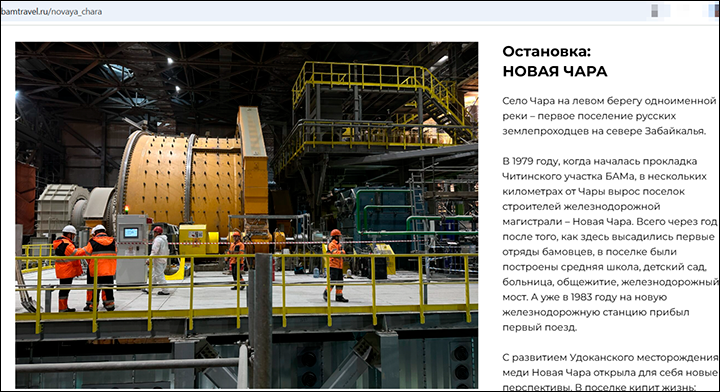Click the two workers in white helmets
The width and height of the screenshot is (720, 392).
[85, 268]
